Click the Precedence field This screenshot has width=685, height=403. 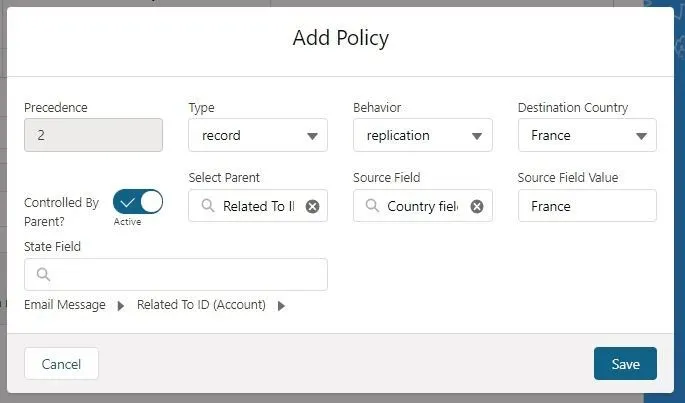point(93,135)
